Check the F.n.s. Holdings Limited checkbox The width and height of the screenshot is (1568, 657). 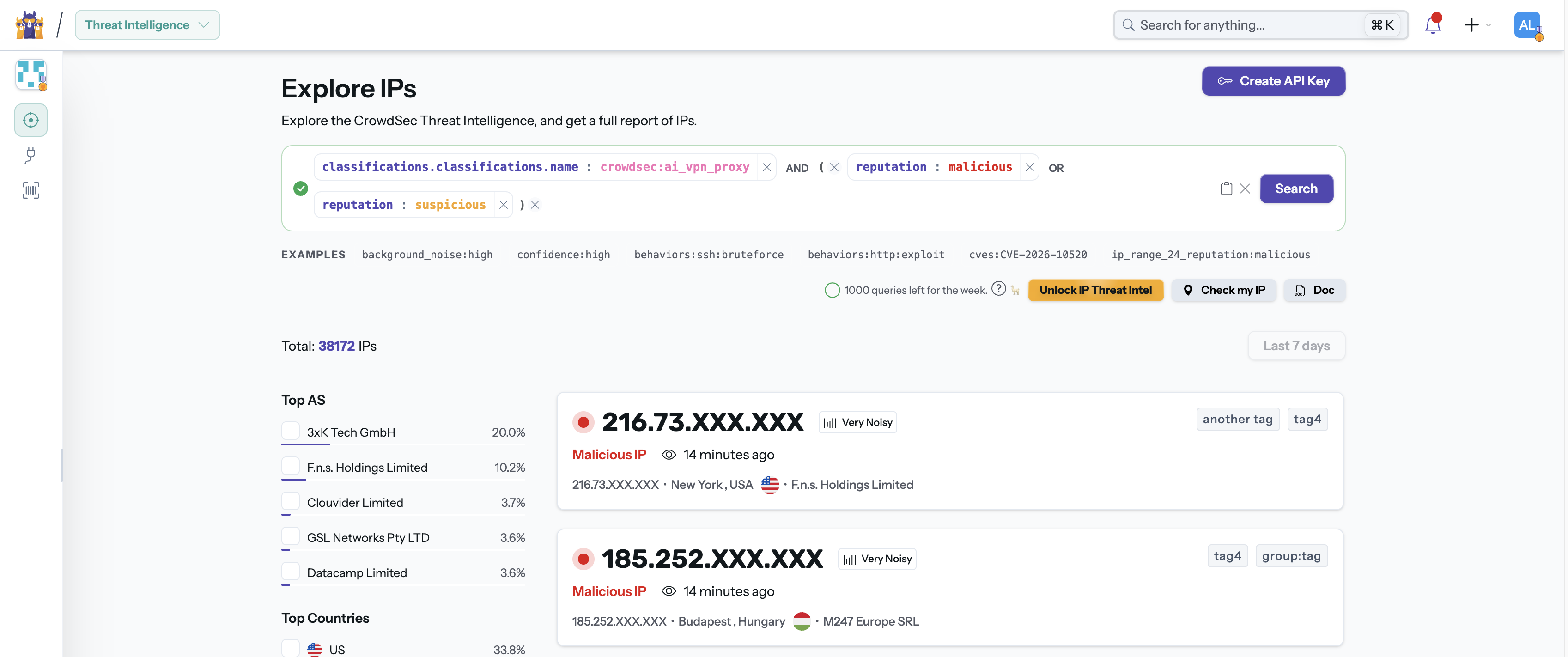click(x=290, y=467)
